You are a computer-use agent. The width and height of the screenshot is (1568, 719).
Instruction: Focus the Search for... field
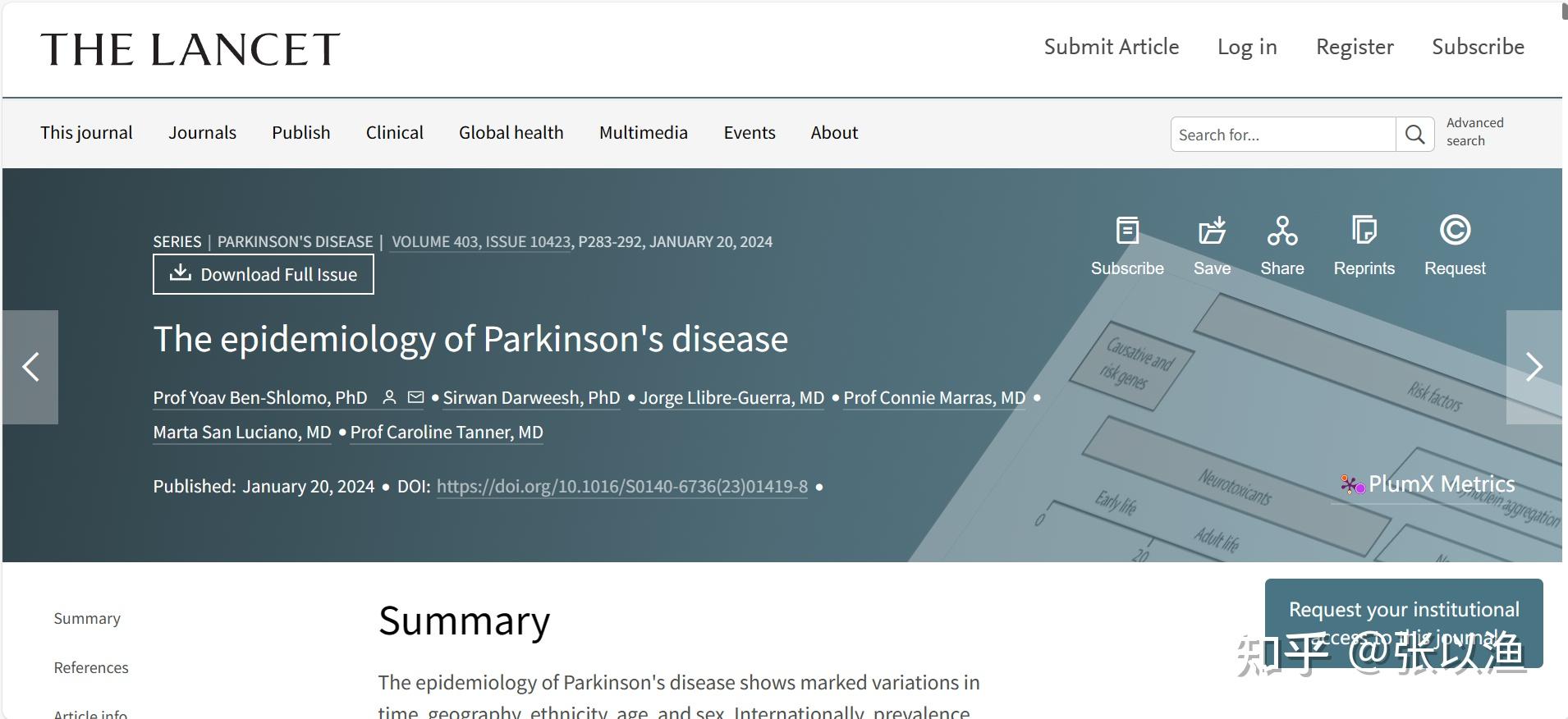coord(1283,134)
